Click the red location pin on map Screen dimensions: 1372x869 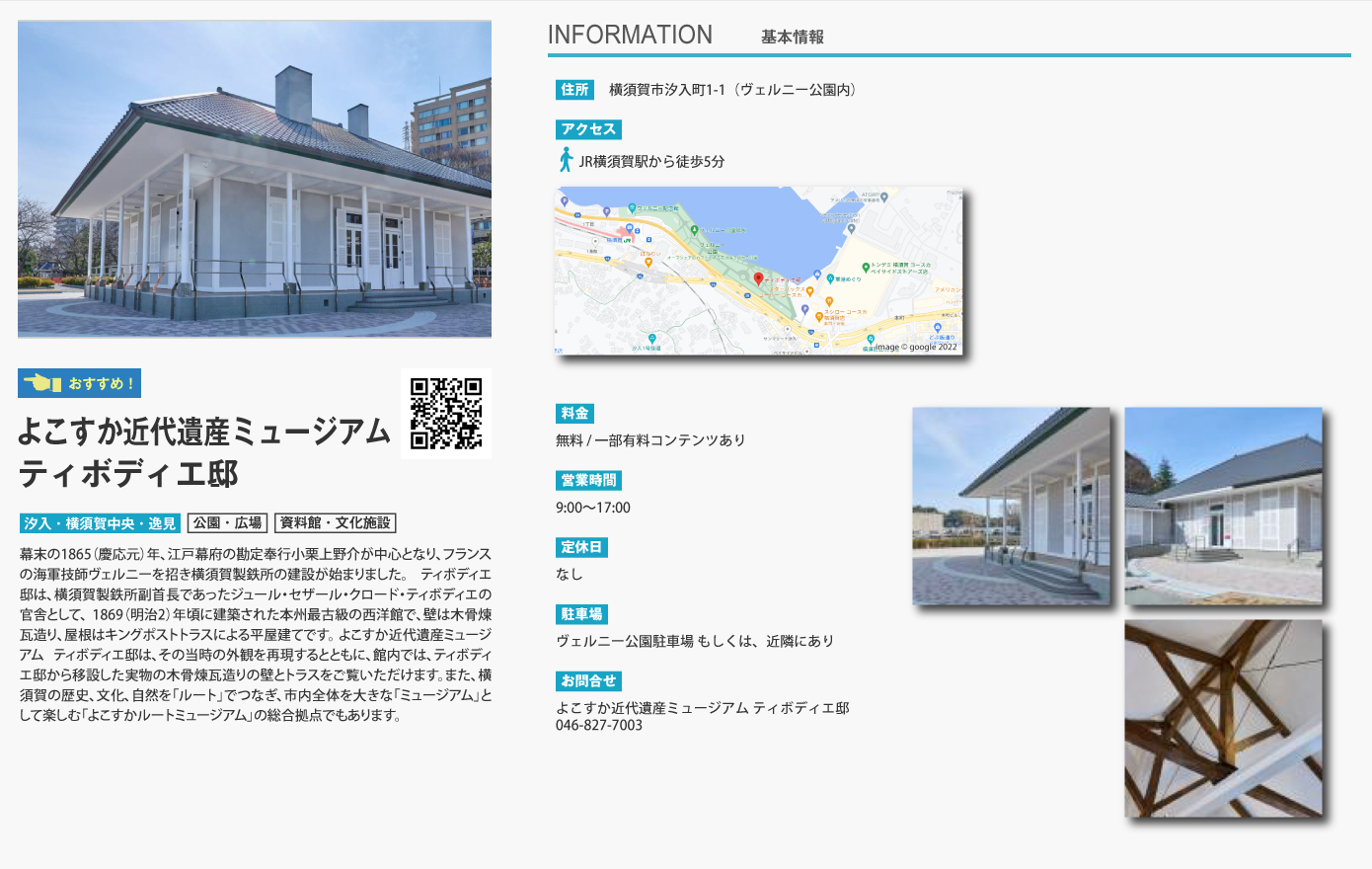(x=758, y=279)
